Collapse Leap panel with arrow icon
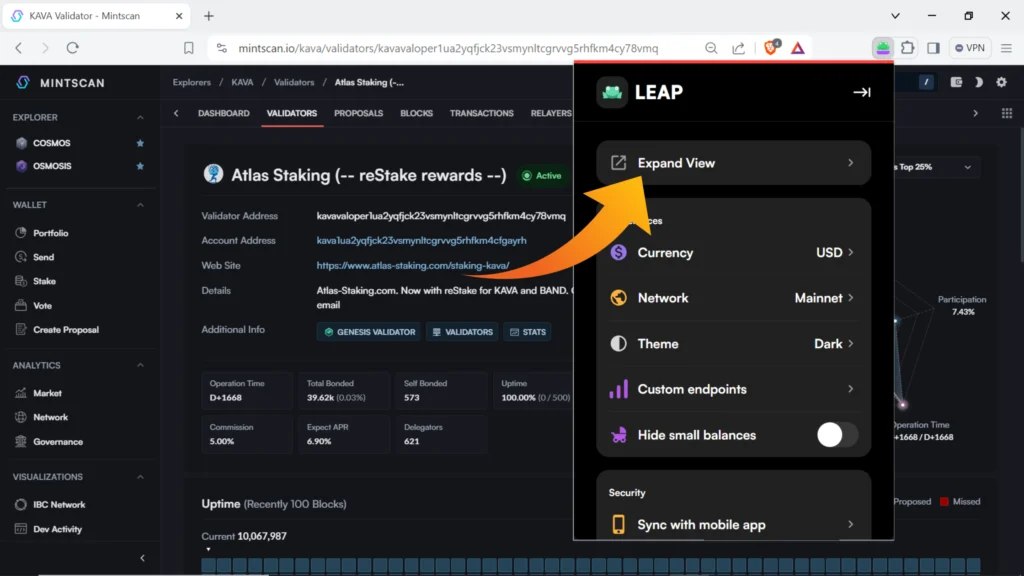This screenshot has height=576, width=1024. 861,92
